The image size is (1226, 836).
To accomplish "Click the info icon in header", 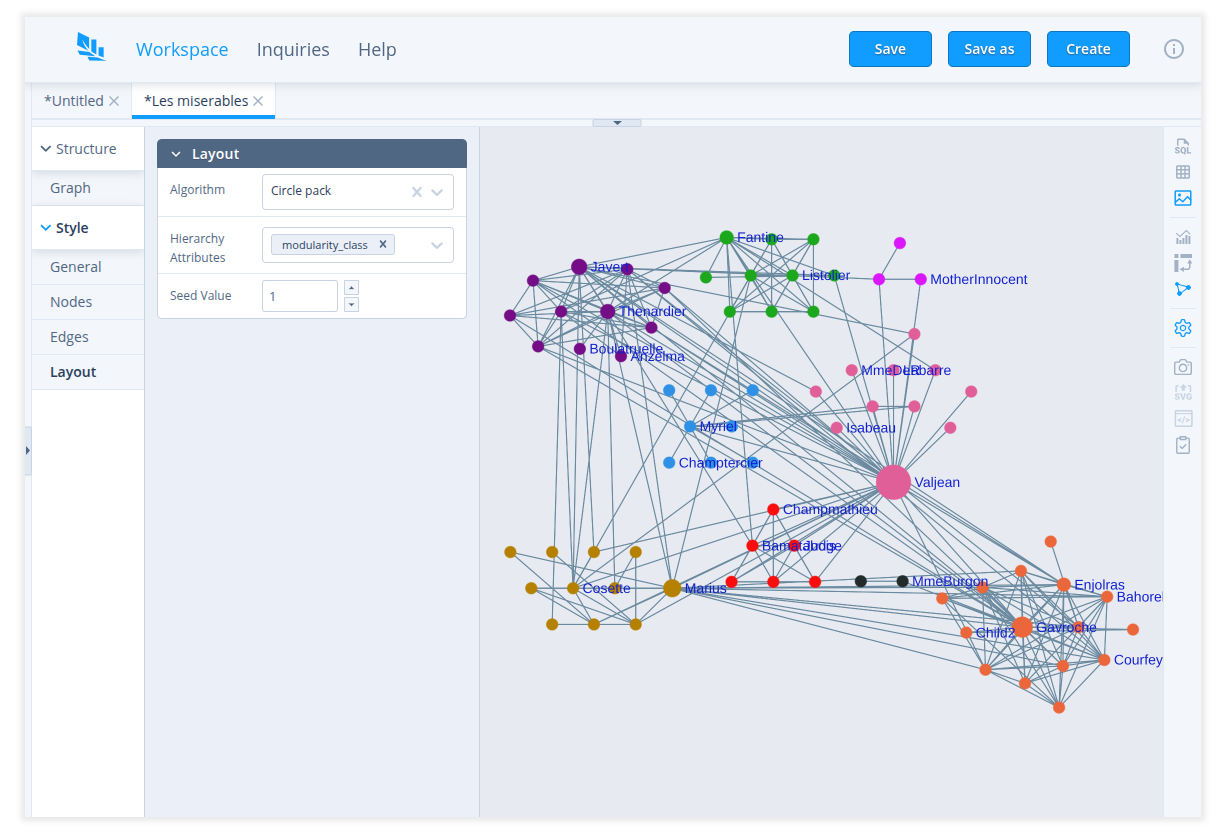I will tap(1174, 49).
